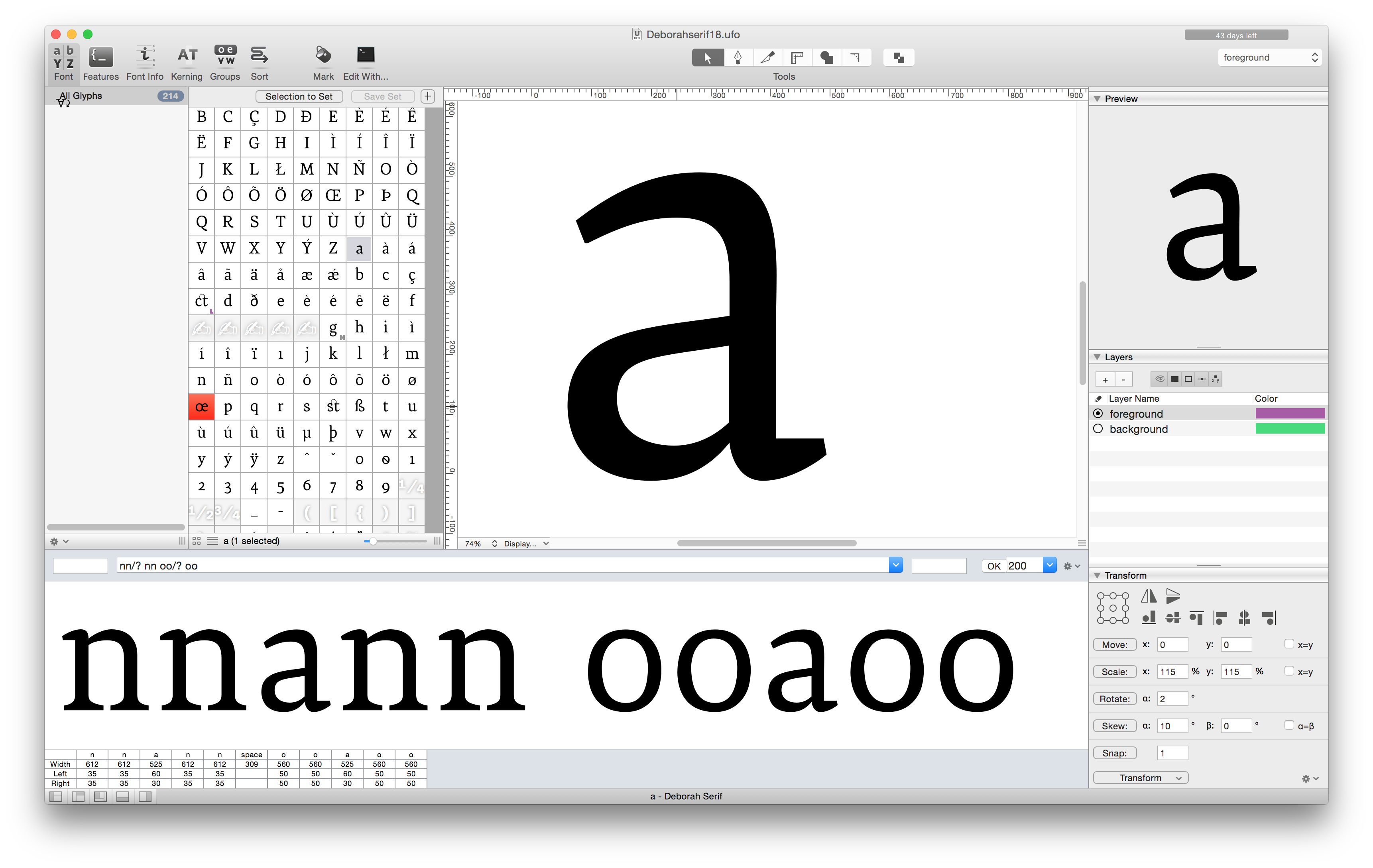1373x868 pixels.
Task: Click the background layer green color swatch
Action: click(x=1290, y=428)
